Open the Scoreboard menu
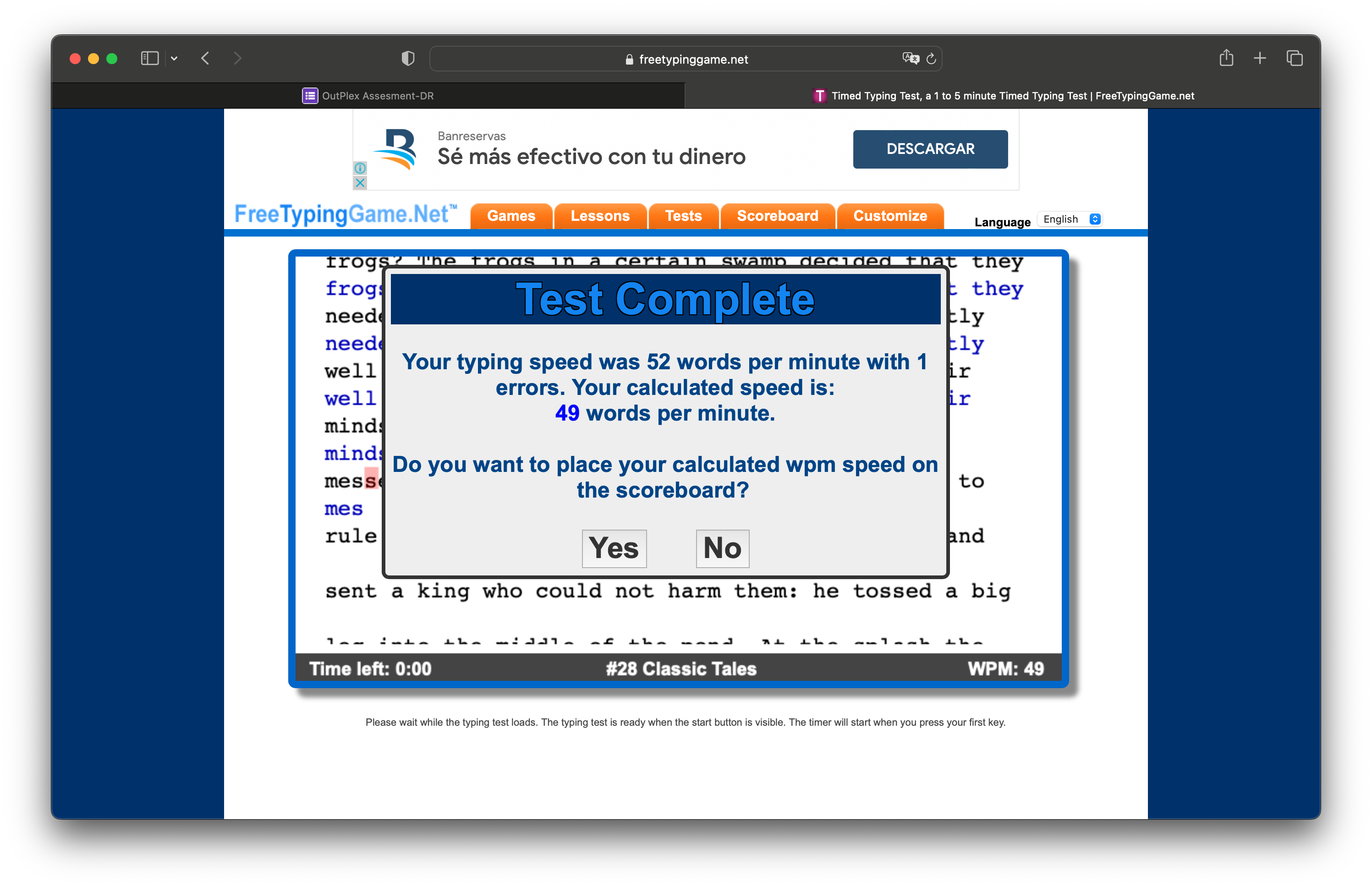 [x=777, y=216]
